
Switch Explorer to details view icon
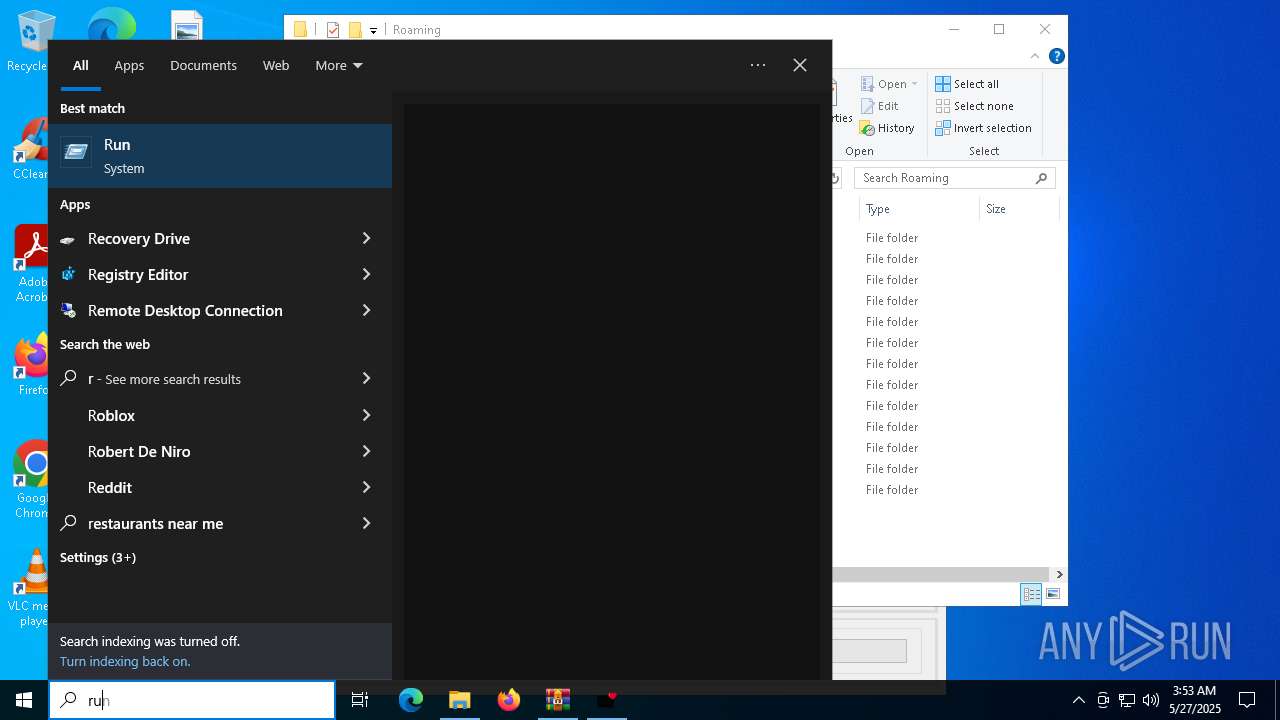click(x=1031, y=594)
